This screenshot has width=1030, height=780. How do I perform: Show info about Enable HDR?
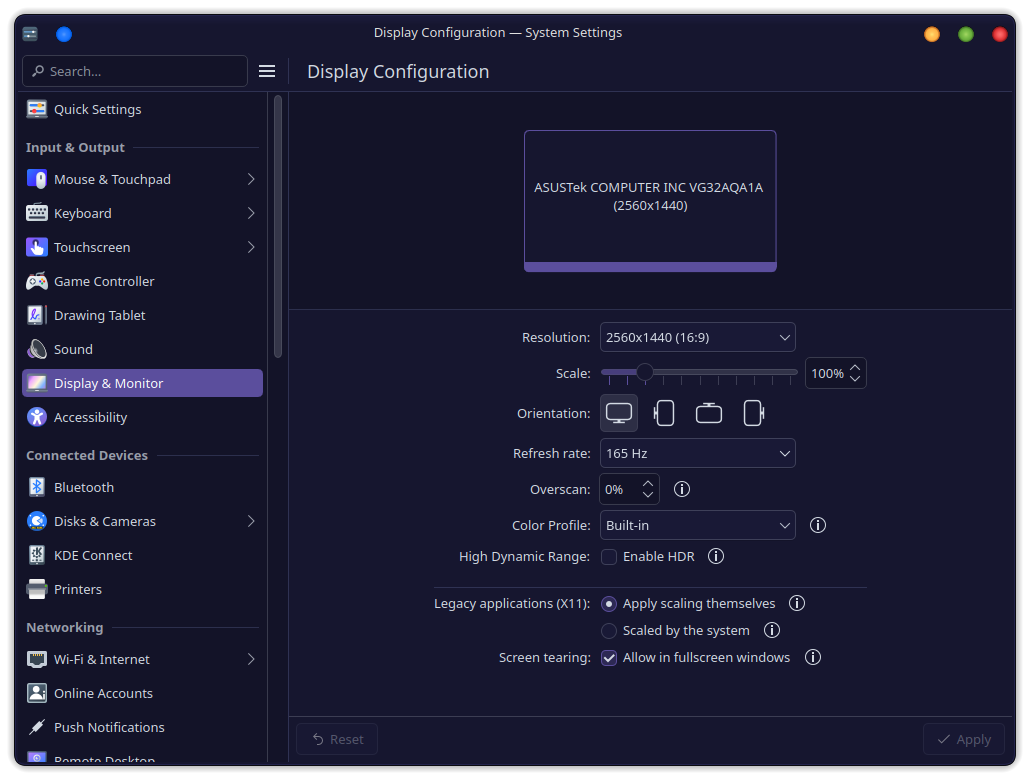716,557
